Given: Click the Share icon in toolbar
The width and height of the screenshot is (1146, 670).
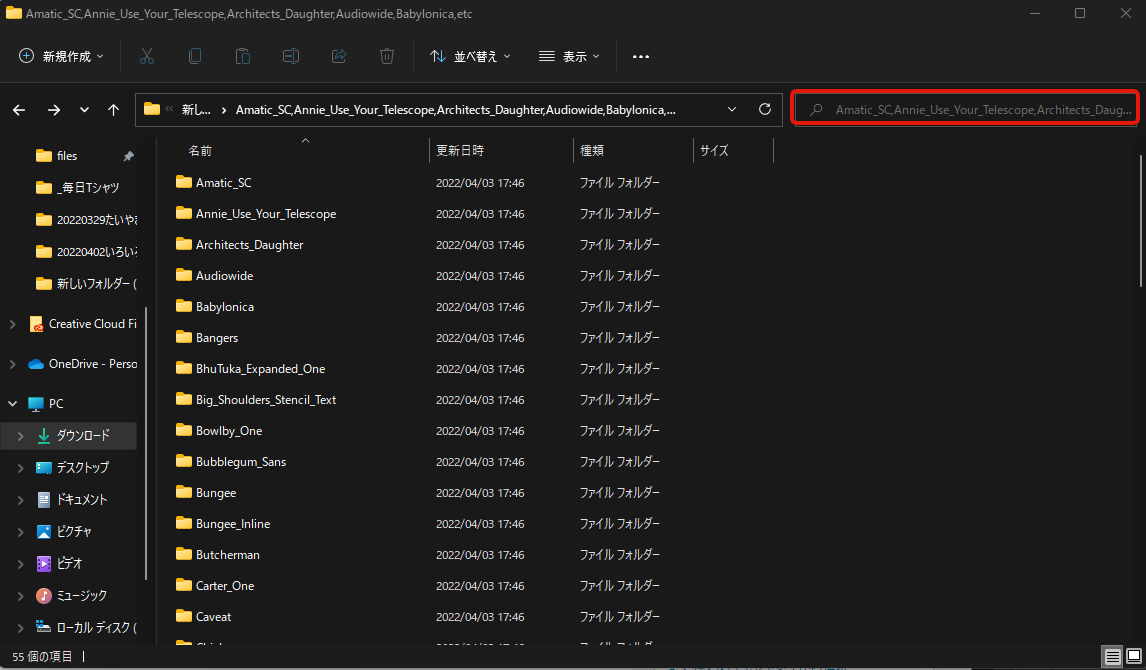Looking at the screenshot, I should (339, 56).
